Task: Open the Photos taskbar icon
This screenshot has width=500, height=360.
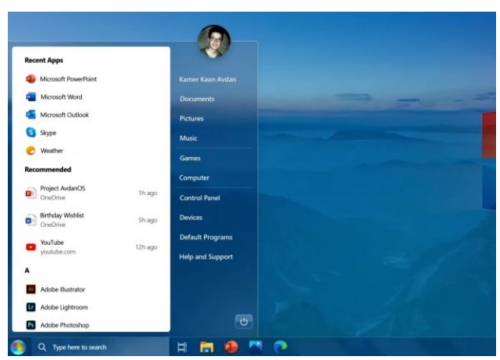Action: pyautogui.click(x=256, y=346)
